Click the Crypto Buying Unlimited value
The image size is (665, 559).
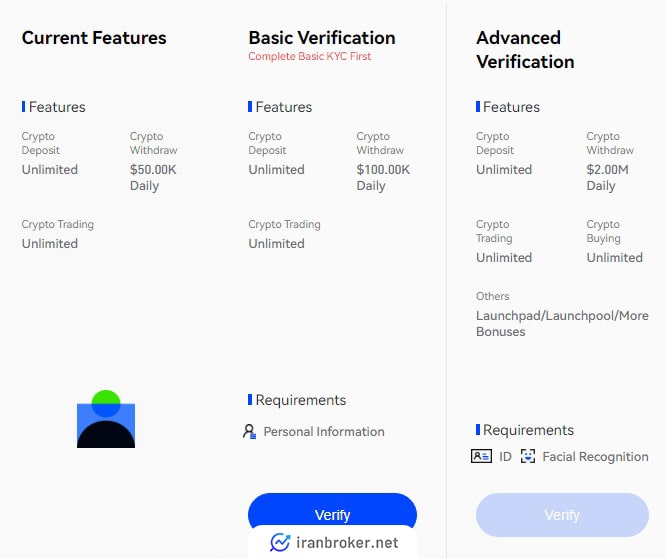(615, 257)
